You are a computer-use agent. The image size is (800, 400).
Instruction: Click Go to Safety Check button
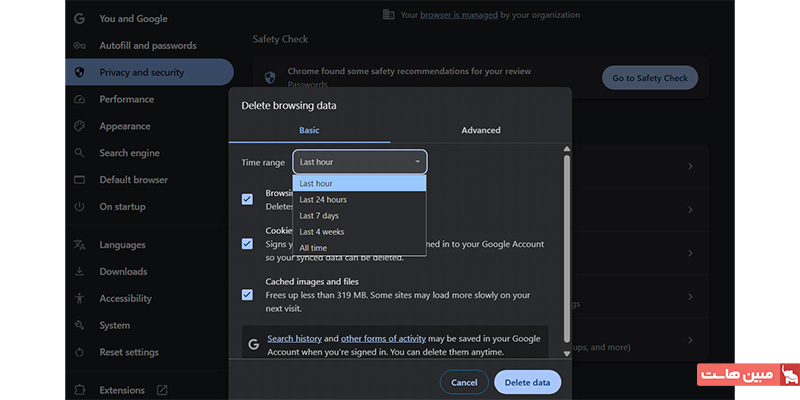pyautogui.click(x=650, y=78)
